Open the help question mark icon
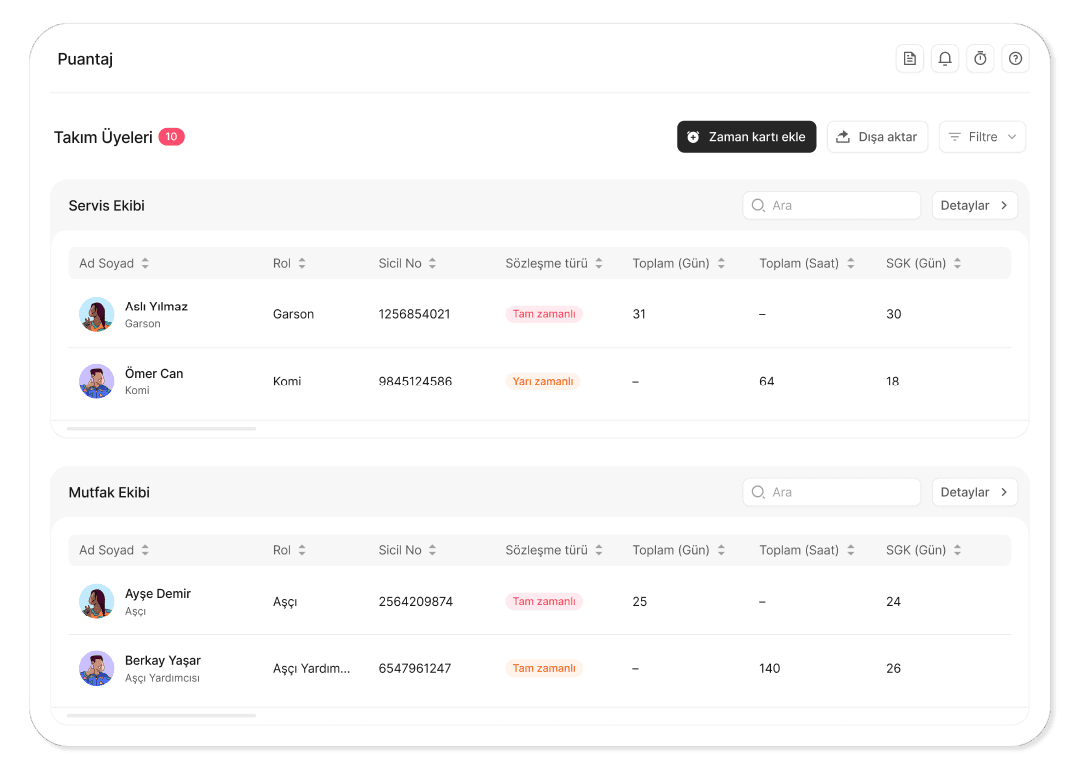 1015,59
